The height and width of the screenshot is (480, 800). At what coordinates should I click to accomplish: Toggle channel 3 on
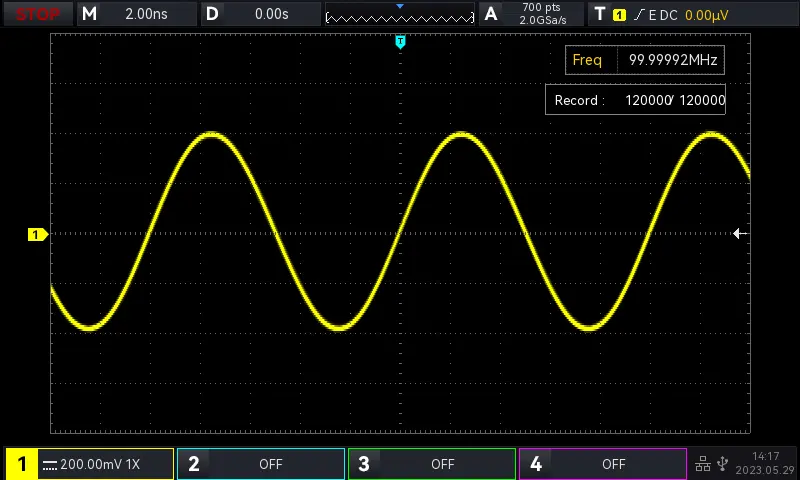click(432, 464)
